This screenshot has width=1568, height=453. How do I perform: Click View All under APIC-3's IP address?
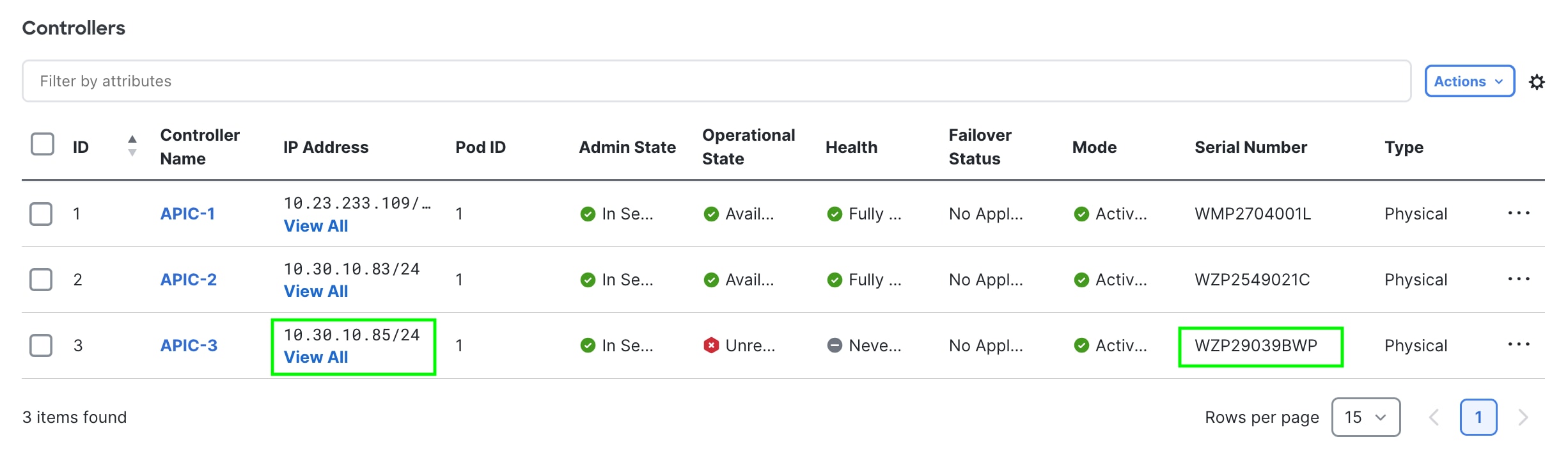[x=316, y=357]
